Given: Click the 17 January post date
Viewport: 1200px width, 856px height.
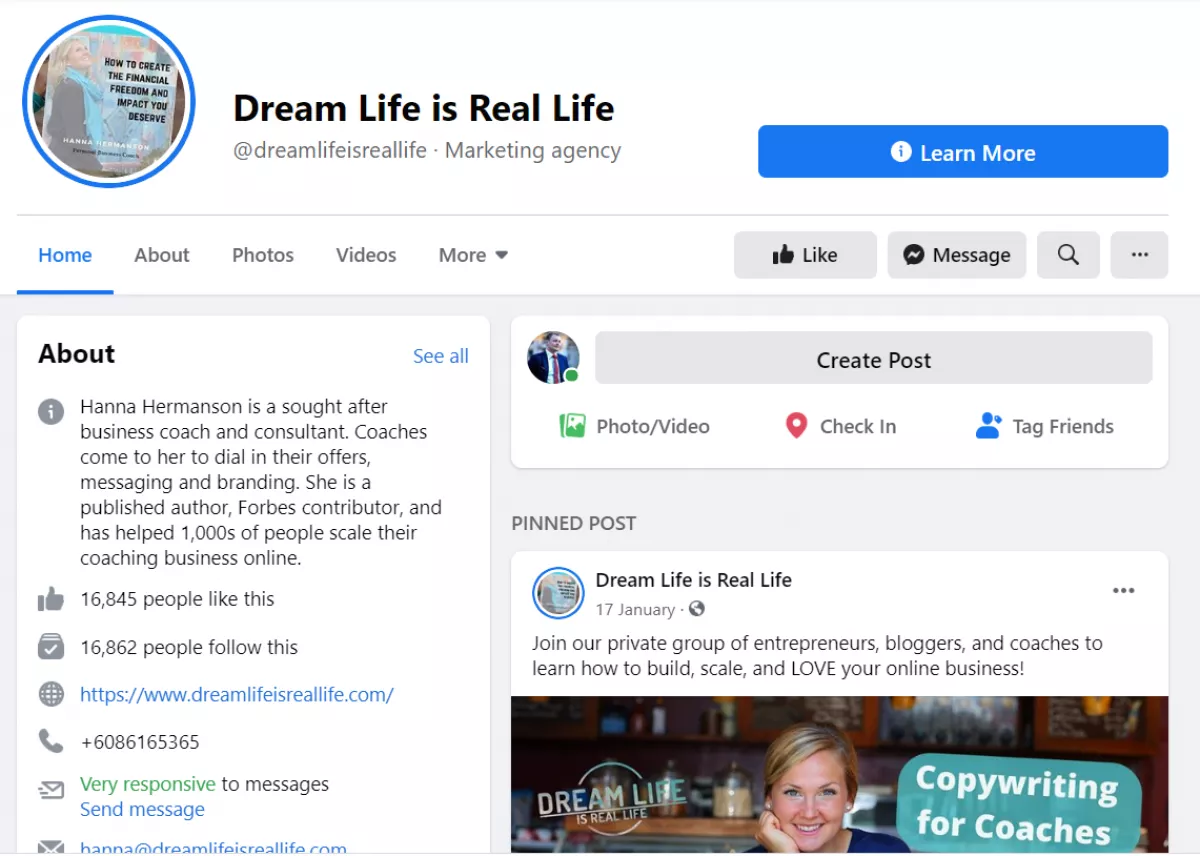Looking at the screenshot, I should coord(635,609).
